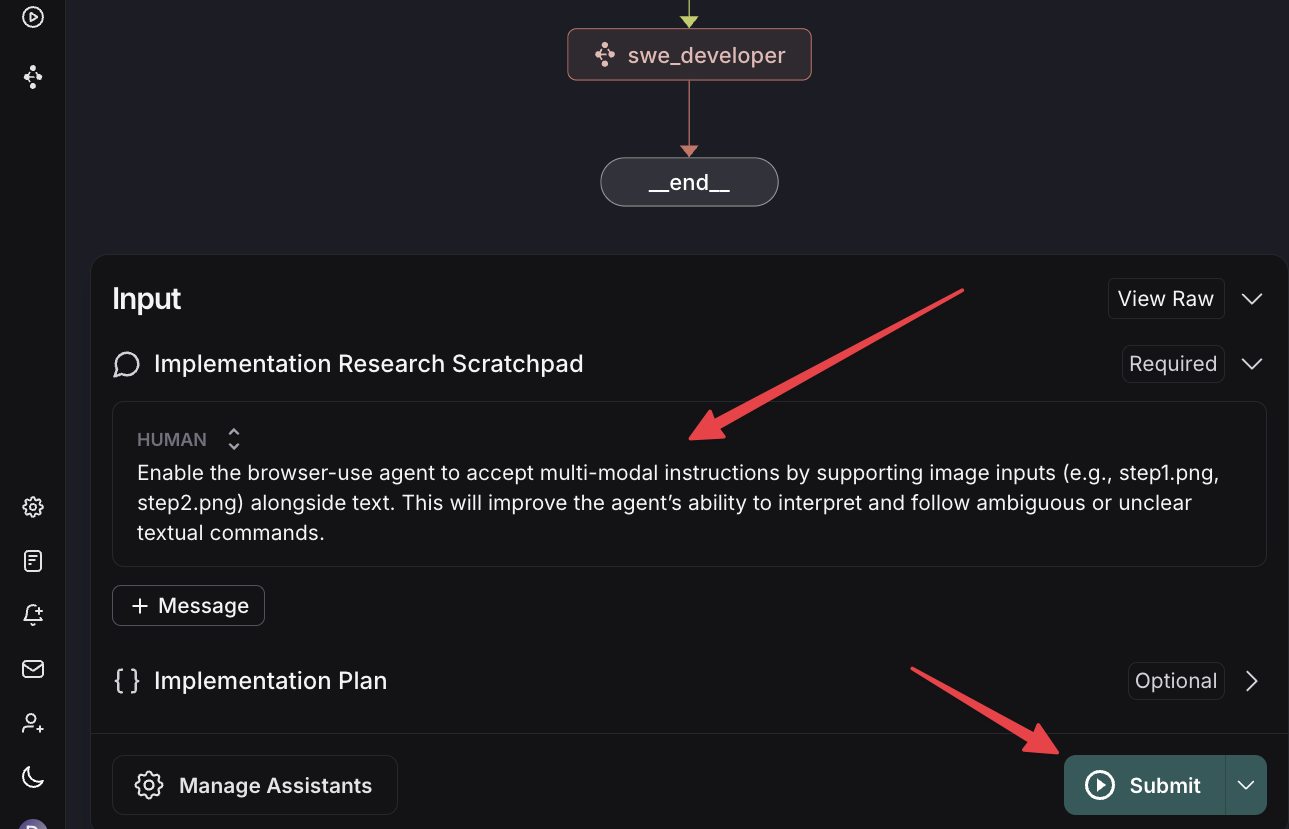Click the chat bubble icon beside Implementation Research Scratchpad
Image resolution: width=1289 pixels, height=829 pixels.
pyautogui.click(x=126, y=365)
